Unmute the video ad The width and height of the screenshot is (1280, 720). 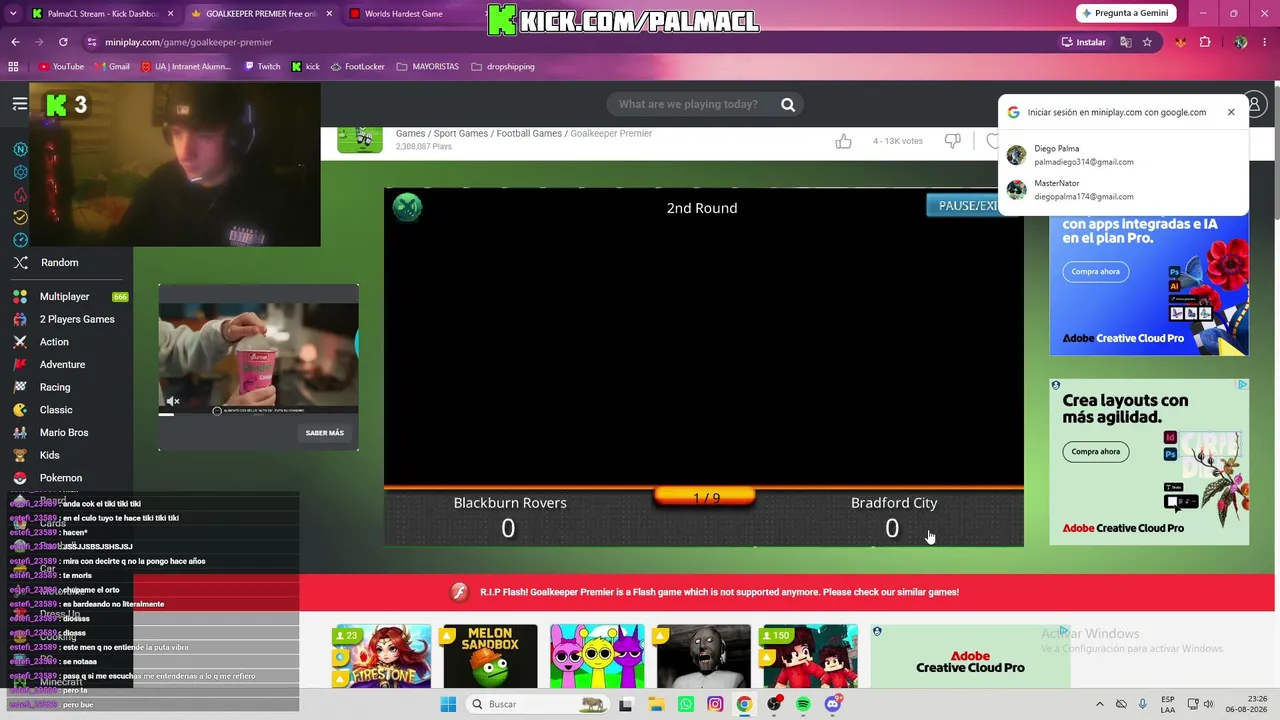[173, 402]
